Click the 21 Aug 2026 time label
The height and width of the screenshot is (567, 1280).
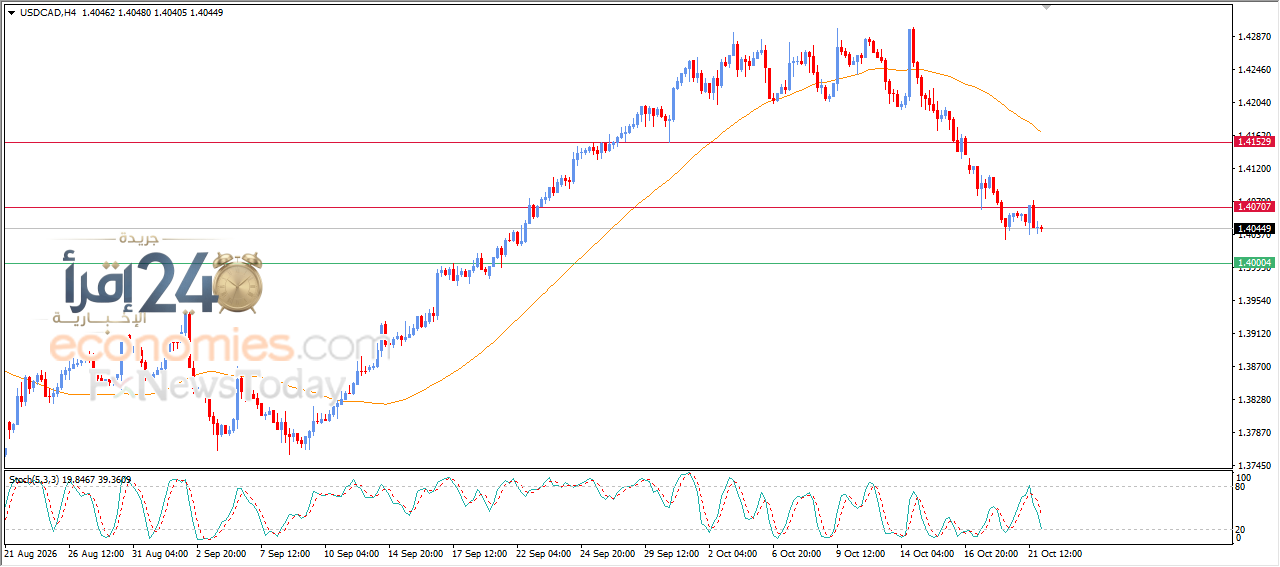tap(30, 553)
